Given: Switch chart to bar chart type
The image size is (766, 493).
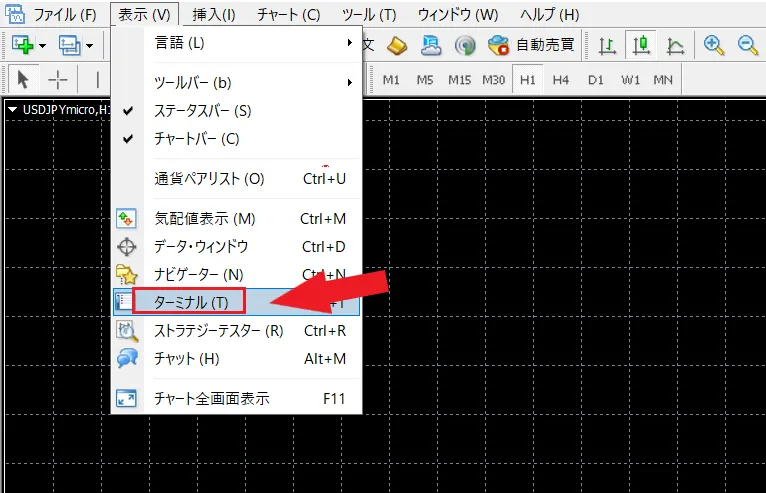Looking at the screenshot, I should pyautogui.click(x=607, y=45).
